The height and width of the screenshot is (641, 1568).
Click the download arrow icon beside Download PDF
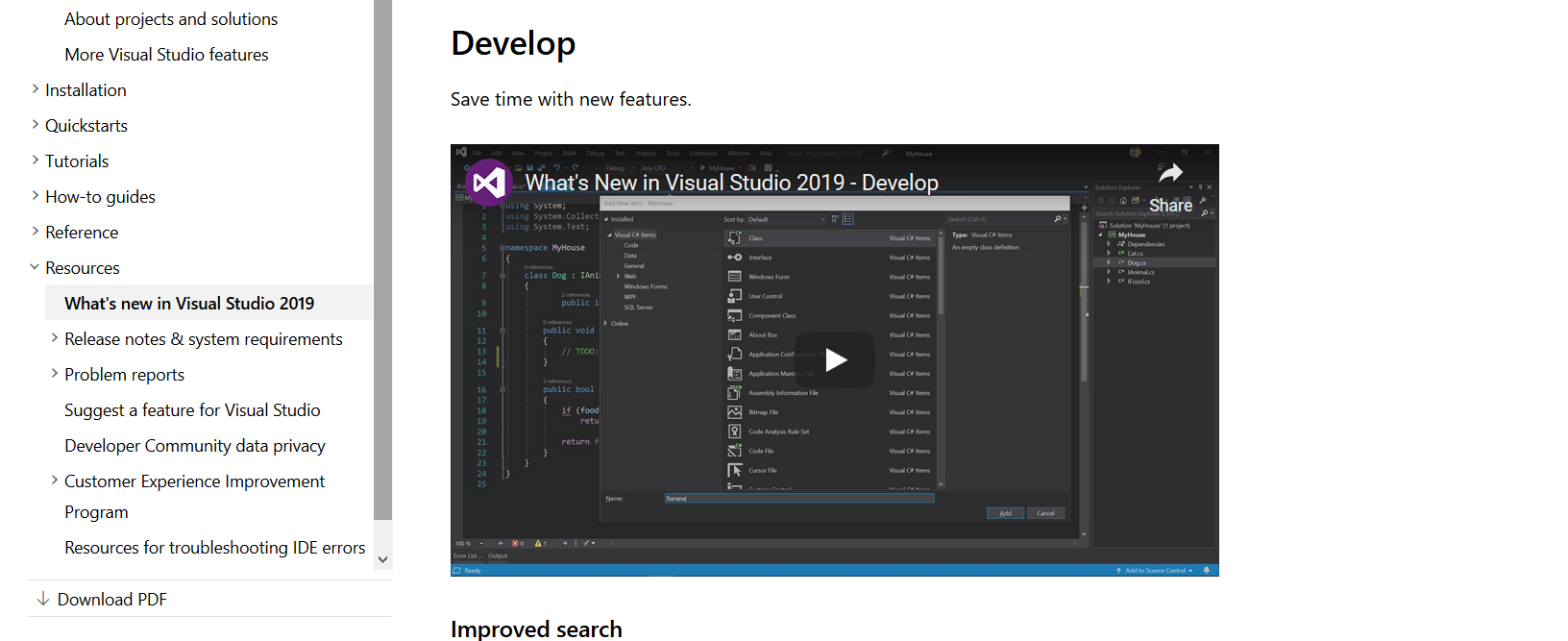click(x=43, y=599)
